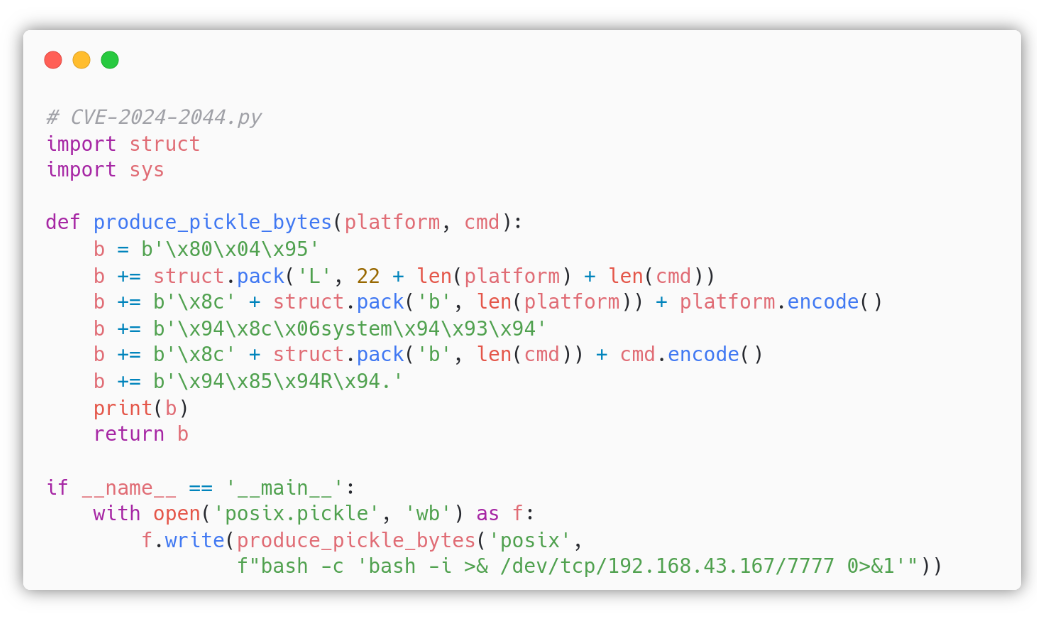Viewport: 1037px width, 621px height.
Task: Click 'platform.encode()' call
Action: pyautogui.click(x=781, y=302)
